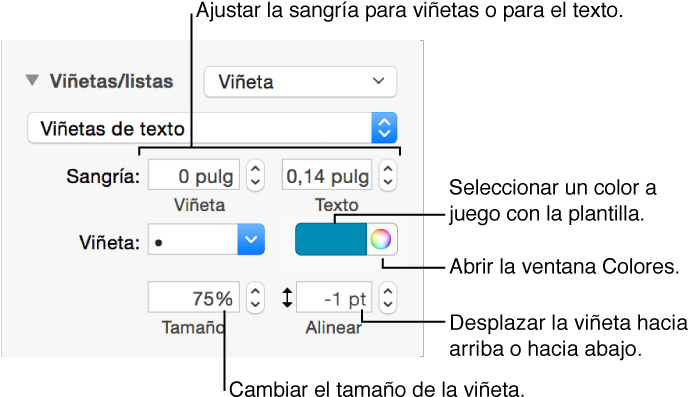The width and height of the screenshot is (688, 397).
Task: Click the blue bullet color well
Action: tap(331, 240)
